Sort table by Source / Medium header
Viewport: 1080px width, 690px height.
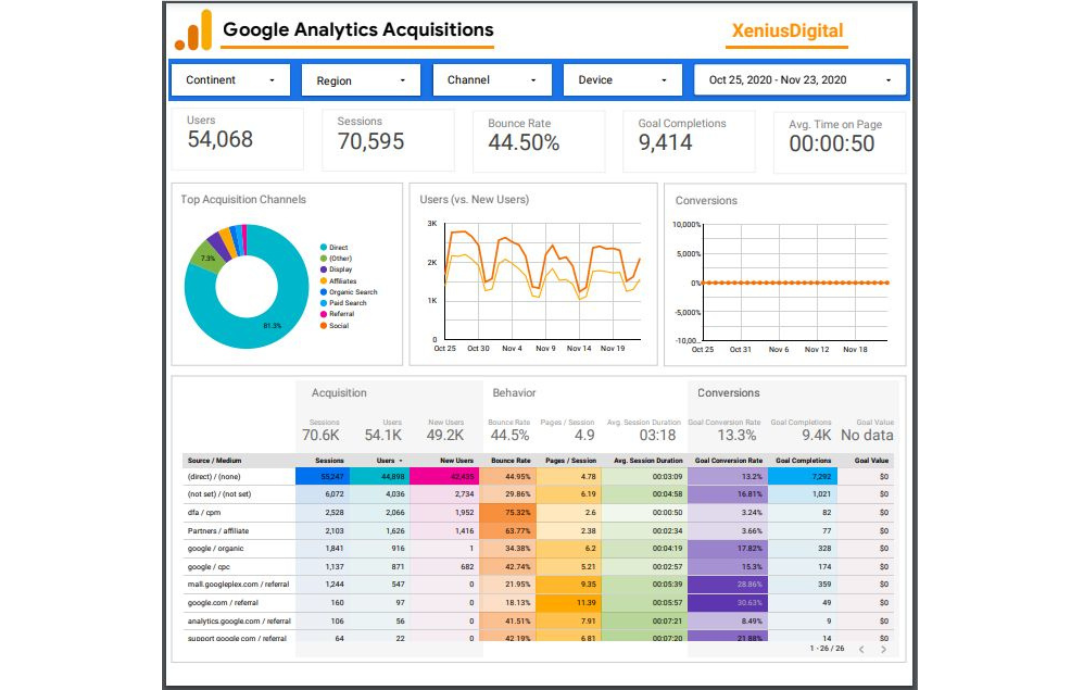[x=214, y=460]
